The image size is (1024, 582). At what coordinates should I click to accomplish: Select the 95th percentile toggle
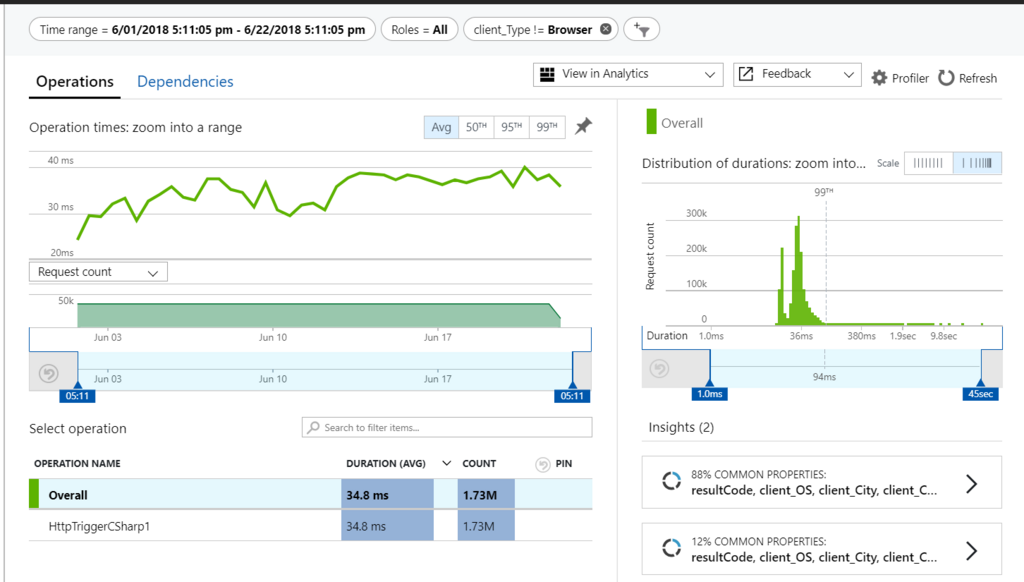[511, 127]
